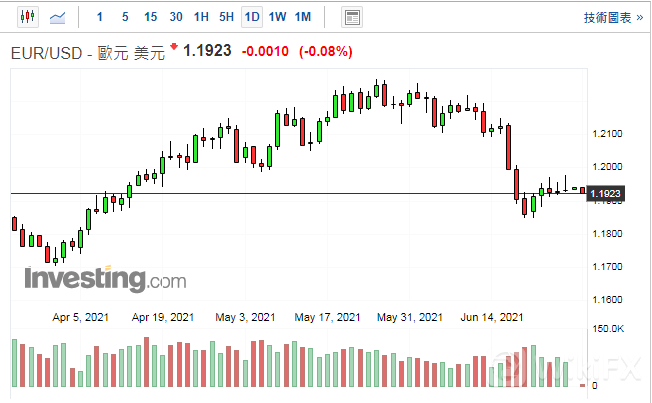Select the 1 minute timeframe
The width and height of the screenshot is (652, 403).
(x=99, y=17)
